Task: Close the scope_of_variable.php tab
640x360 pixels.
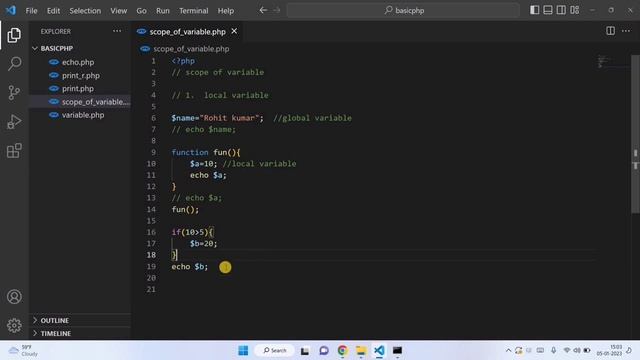Action: [x=234, y=31]
